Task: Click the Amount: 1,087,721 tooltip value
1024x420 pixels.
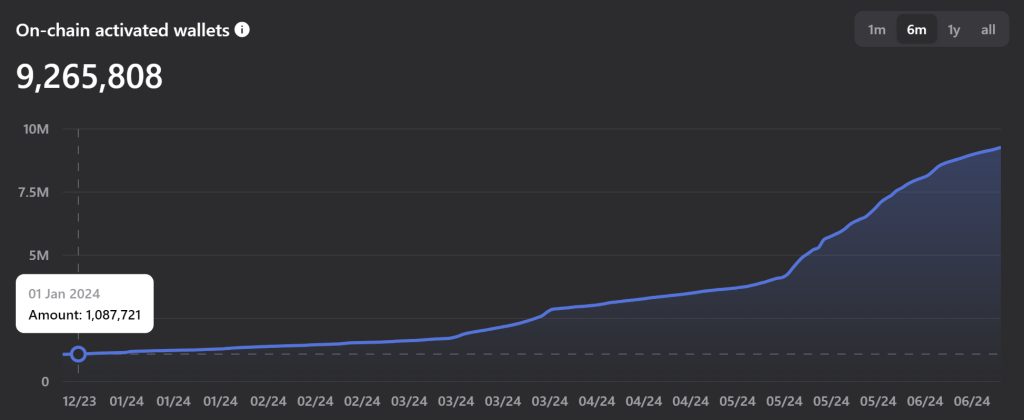Action: (84, 315)
